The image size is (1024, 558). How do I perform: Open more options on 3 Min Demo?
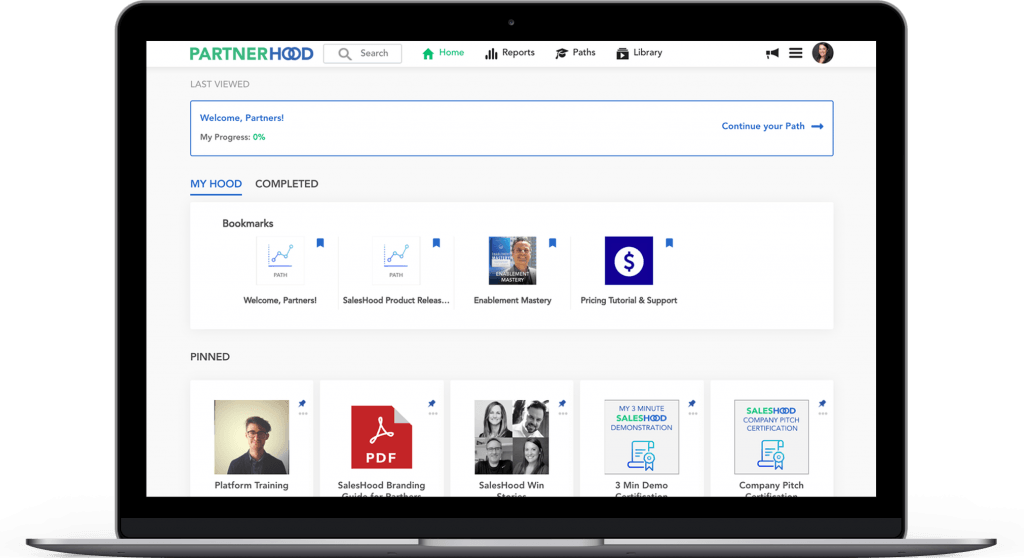pos(693,414)
